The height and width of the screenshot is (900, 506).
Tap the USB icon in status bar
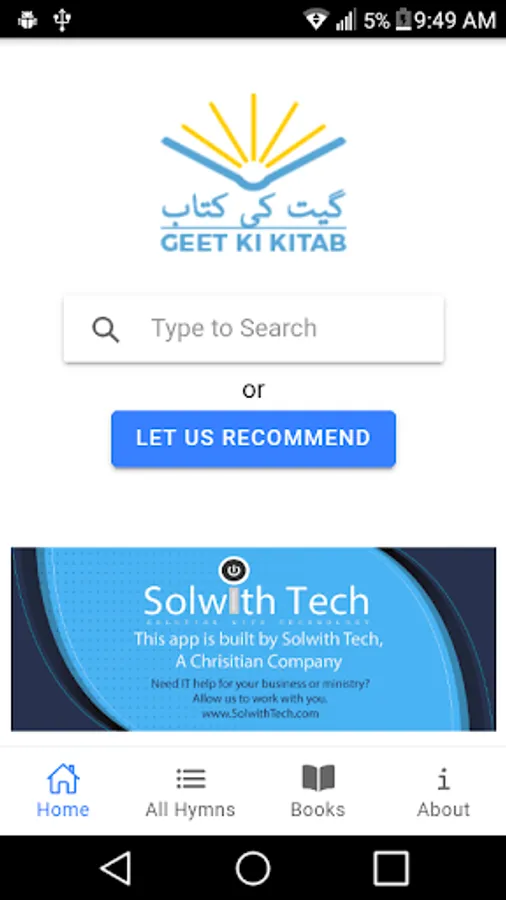tap(61, 20)
